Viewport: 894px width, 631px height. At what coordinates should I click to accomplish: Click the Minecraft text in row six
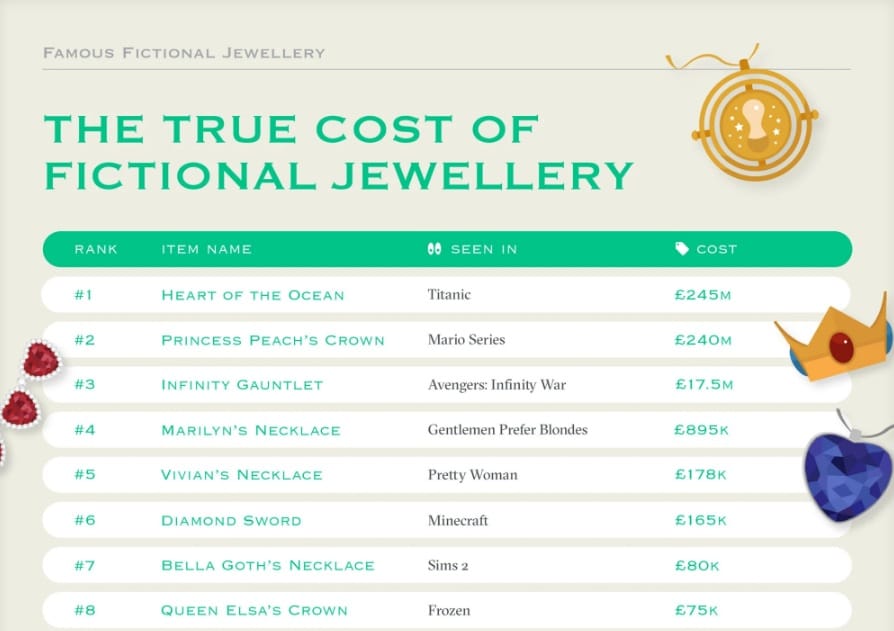458,520
